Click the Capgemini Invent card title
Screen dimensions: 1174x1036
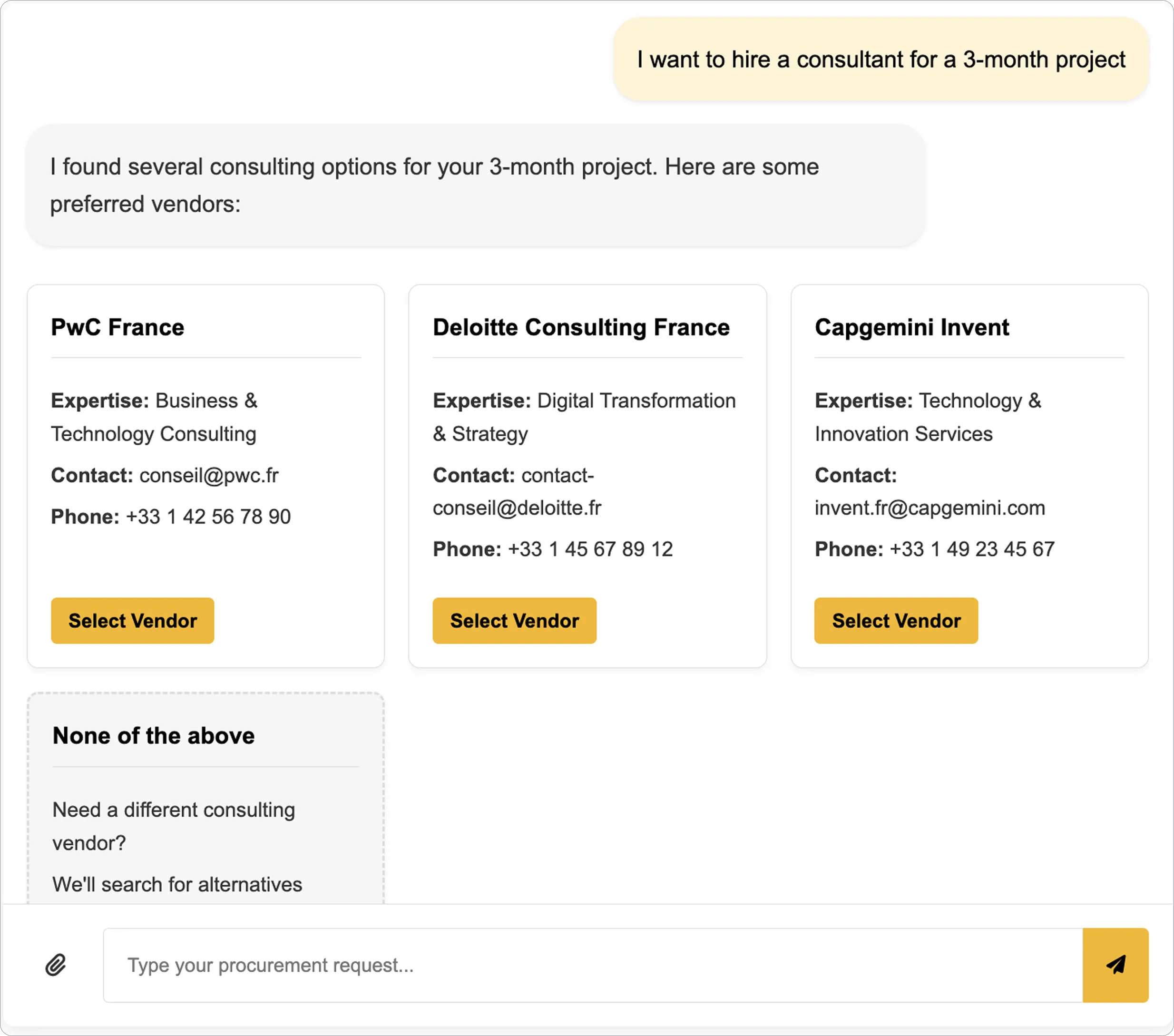(911, 327)
